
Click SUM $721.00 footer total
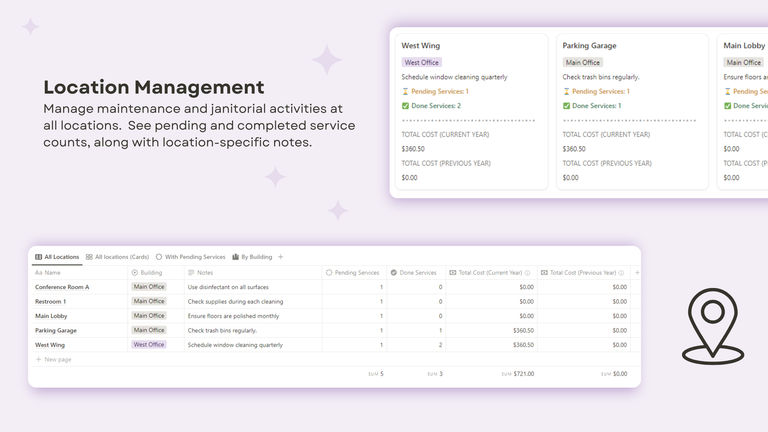pyautogui.click(x=518, y=374)
